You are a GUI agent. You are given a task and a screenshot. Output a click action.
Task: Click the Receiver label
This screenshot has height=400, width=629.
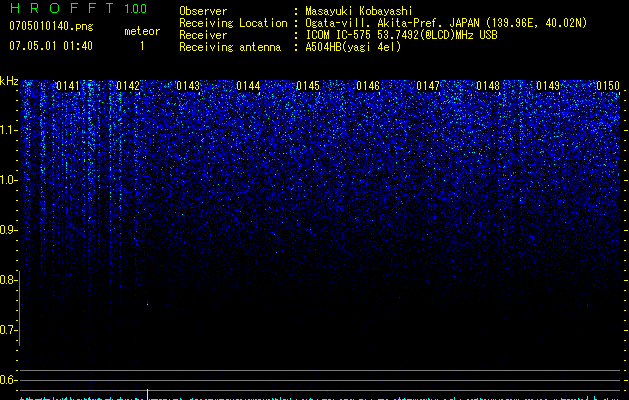[203, 35]
